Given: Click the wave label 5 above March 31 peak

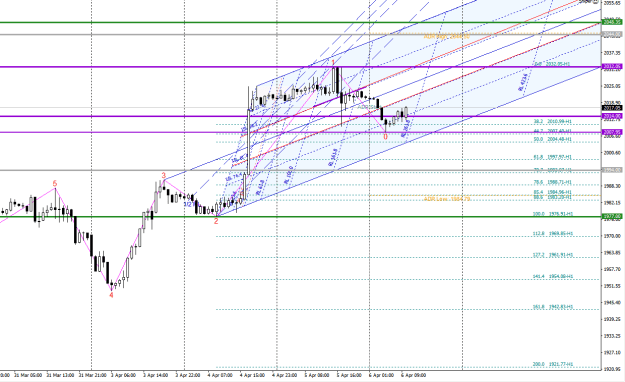Looking at the screenshot, I should click(x=55, y=184).
